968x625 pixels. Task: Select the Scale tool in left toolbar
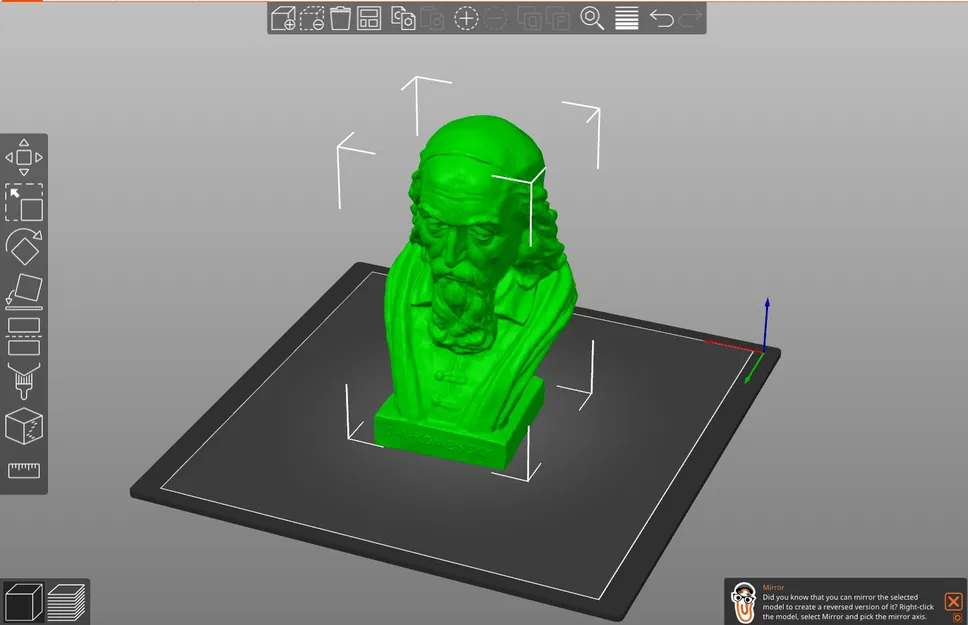24,202
